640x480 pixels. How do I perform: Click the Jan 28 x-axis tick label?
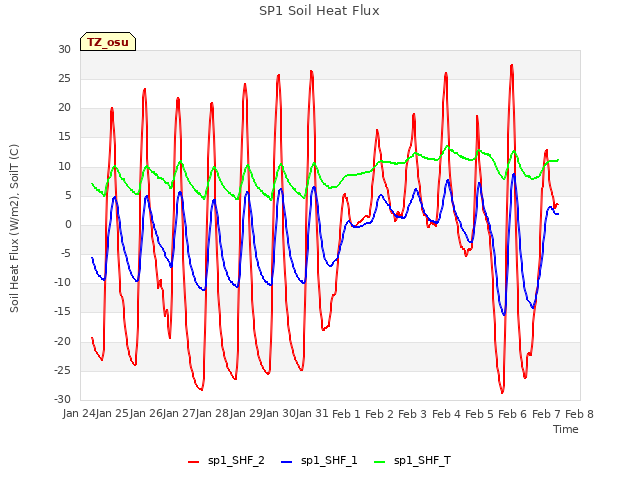click(213, 414)
